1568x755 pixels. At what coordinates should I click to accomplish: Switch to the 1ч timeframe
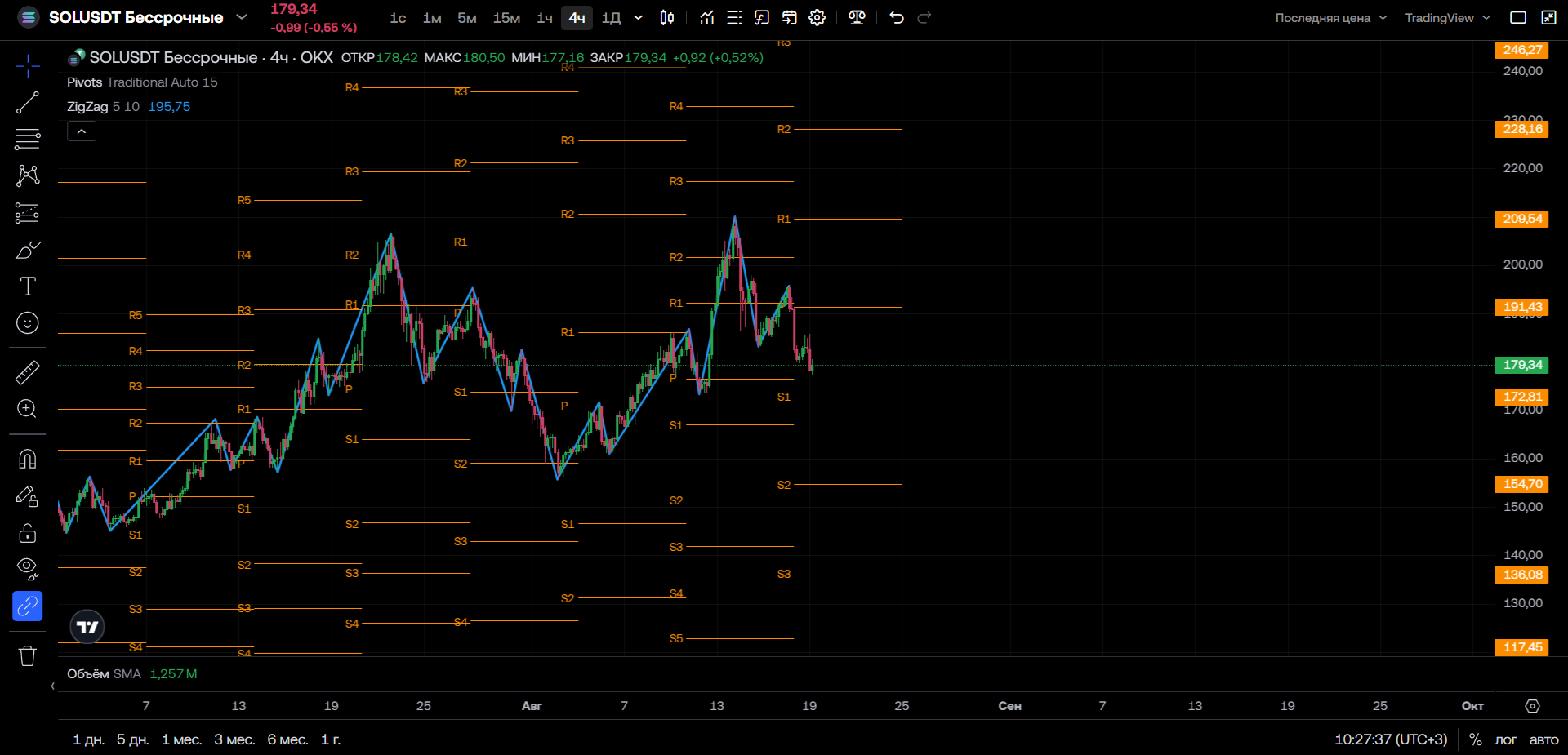pos(545,18)
